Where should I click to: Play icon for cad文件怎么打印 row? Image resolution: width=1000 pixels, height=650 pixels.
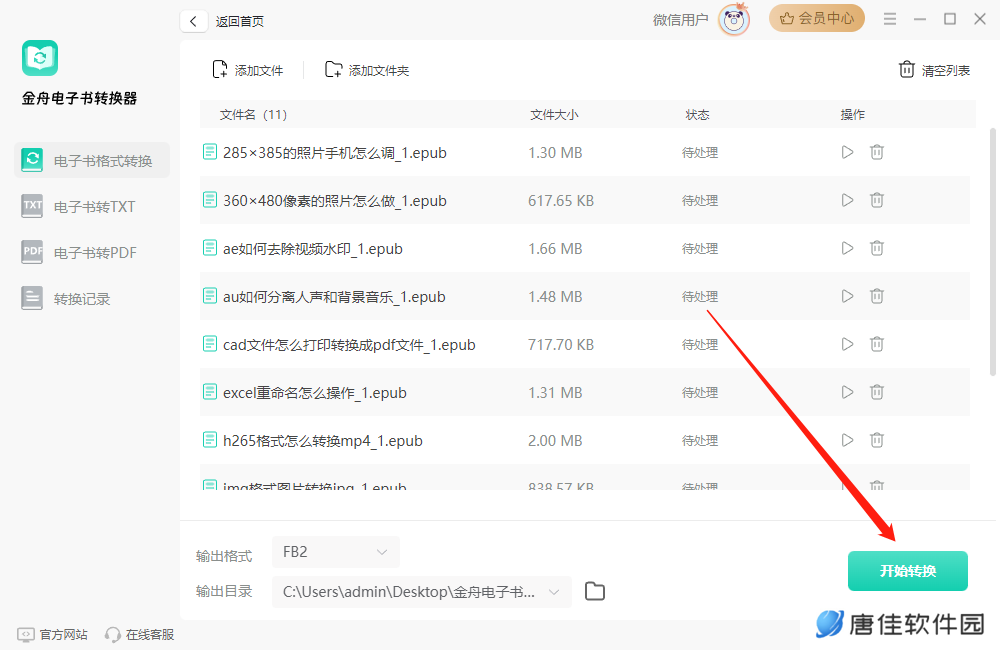point(847,344)
